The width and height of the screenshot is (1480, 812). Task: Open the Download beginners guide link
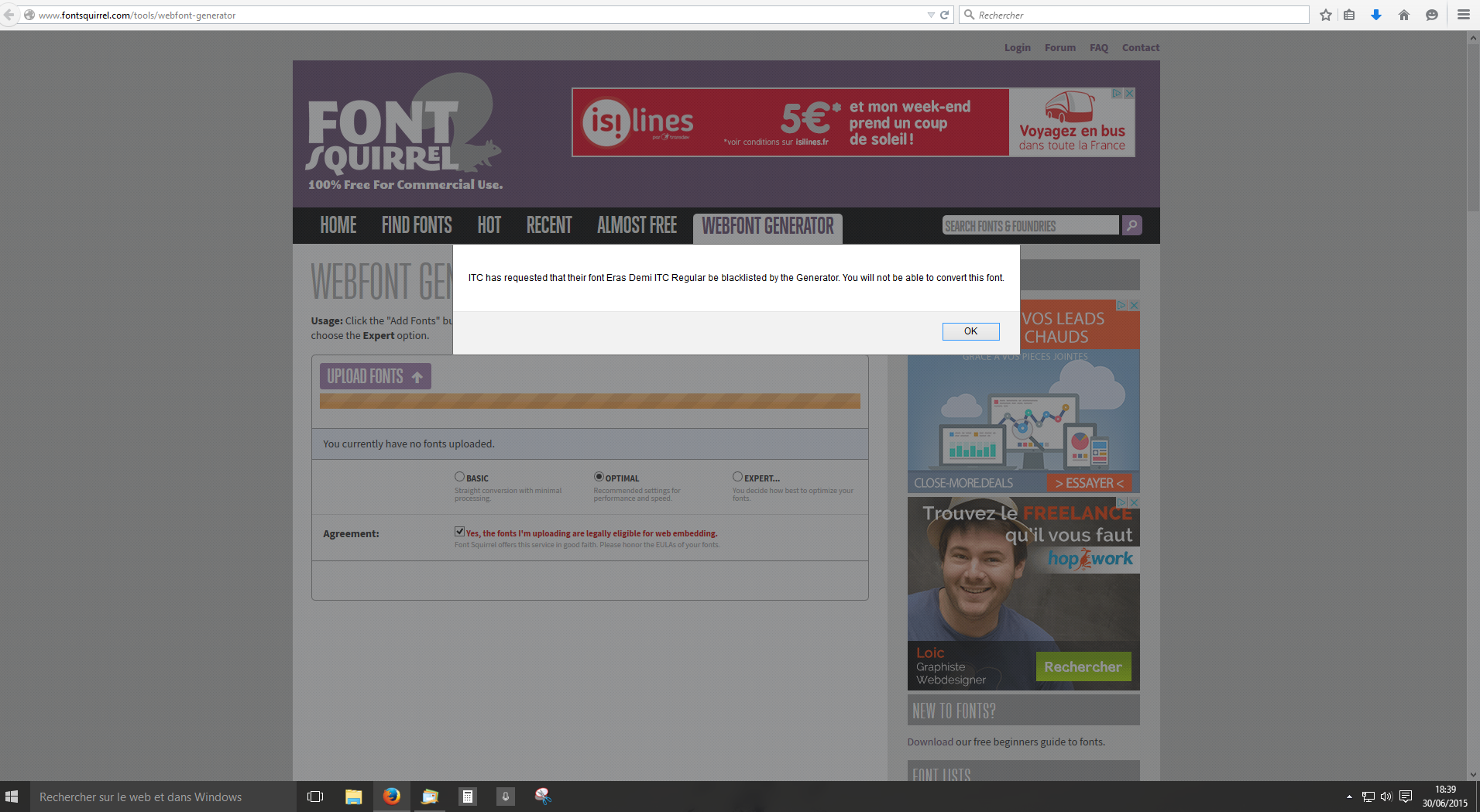(x=930, y=742)
